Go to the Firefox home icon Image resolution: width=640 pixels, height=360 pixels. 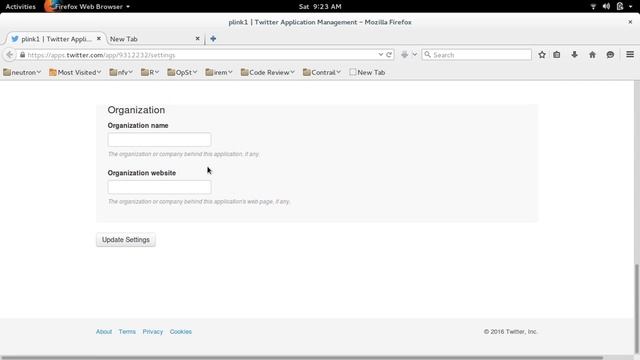(592, 55)
